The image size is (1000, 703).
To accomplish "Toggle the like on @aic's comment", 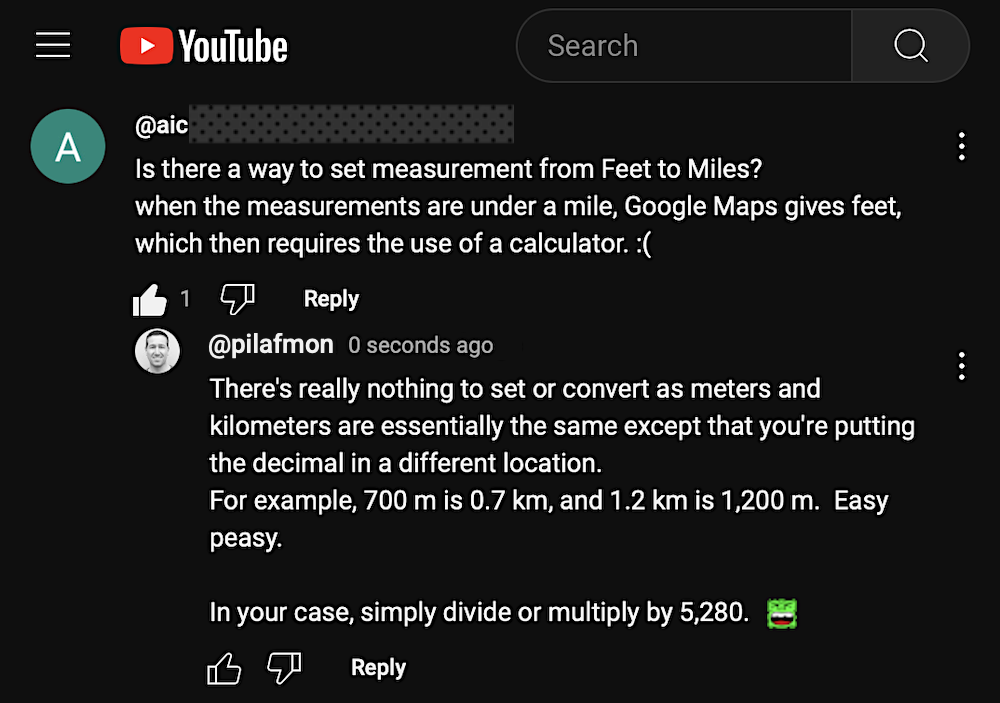I will (148, 298).
